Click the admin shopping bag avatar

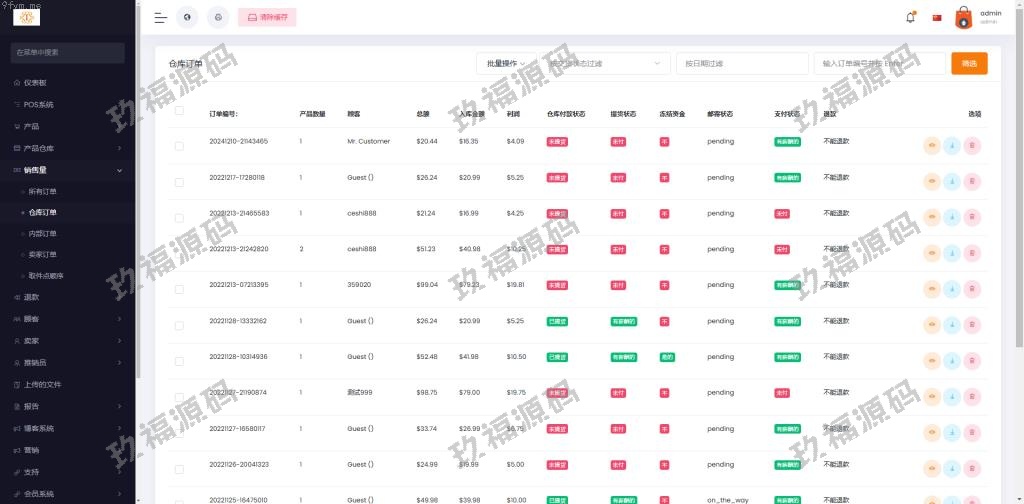coord(963,17)
